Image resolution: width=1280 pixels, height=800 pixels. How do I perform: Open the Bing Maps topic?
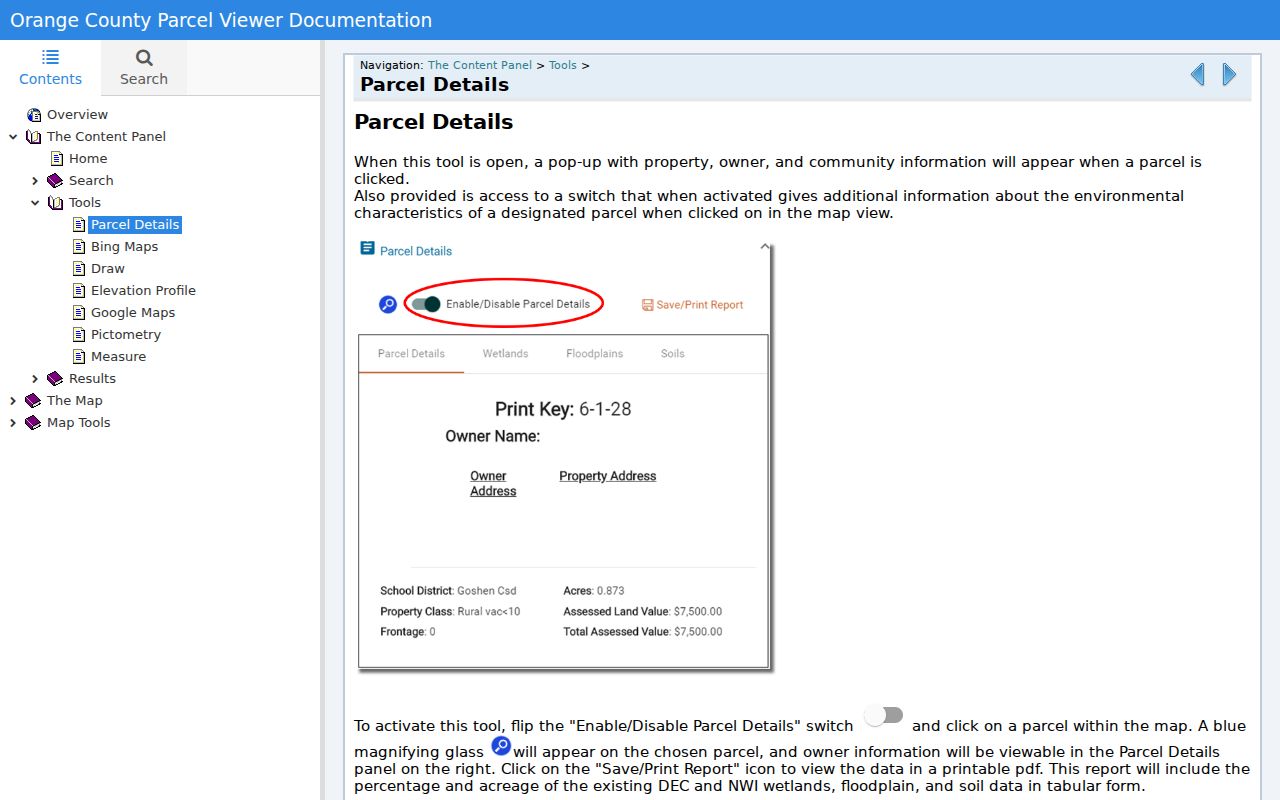point(124,247)
